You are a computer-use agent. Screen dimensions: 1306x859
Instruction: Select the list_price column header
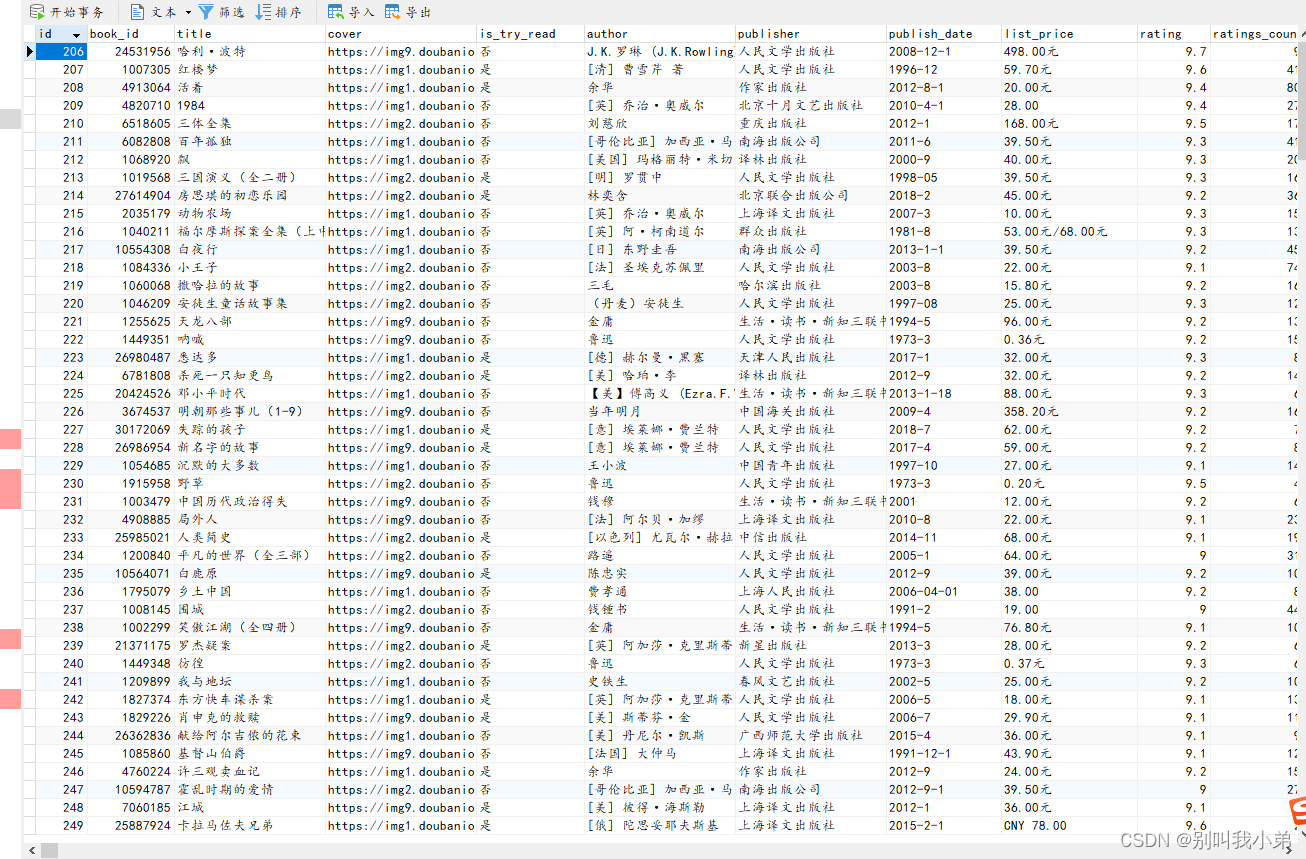pos(1069,34)
